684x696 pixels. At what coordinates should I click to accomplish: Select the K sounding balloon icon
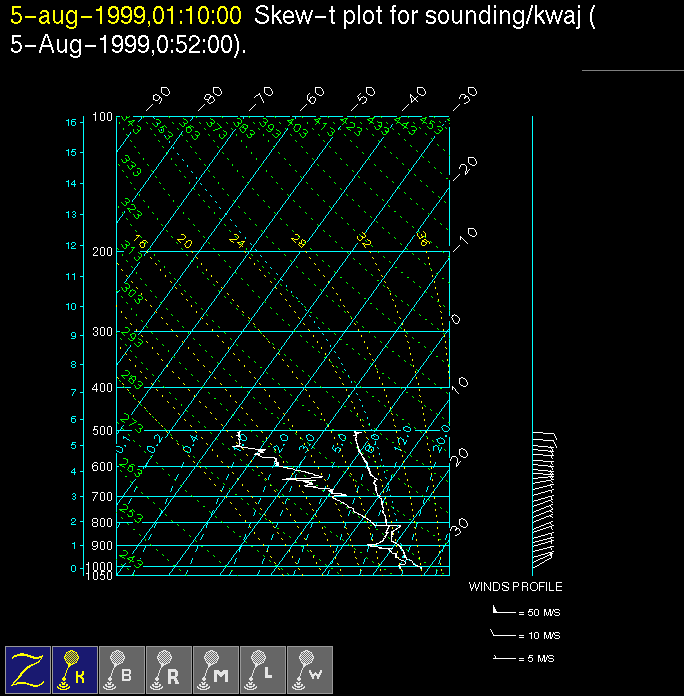tap(75, 669)
